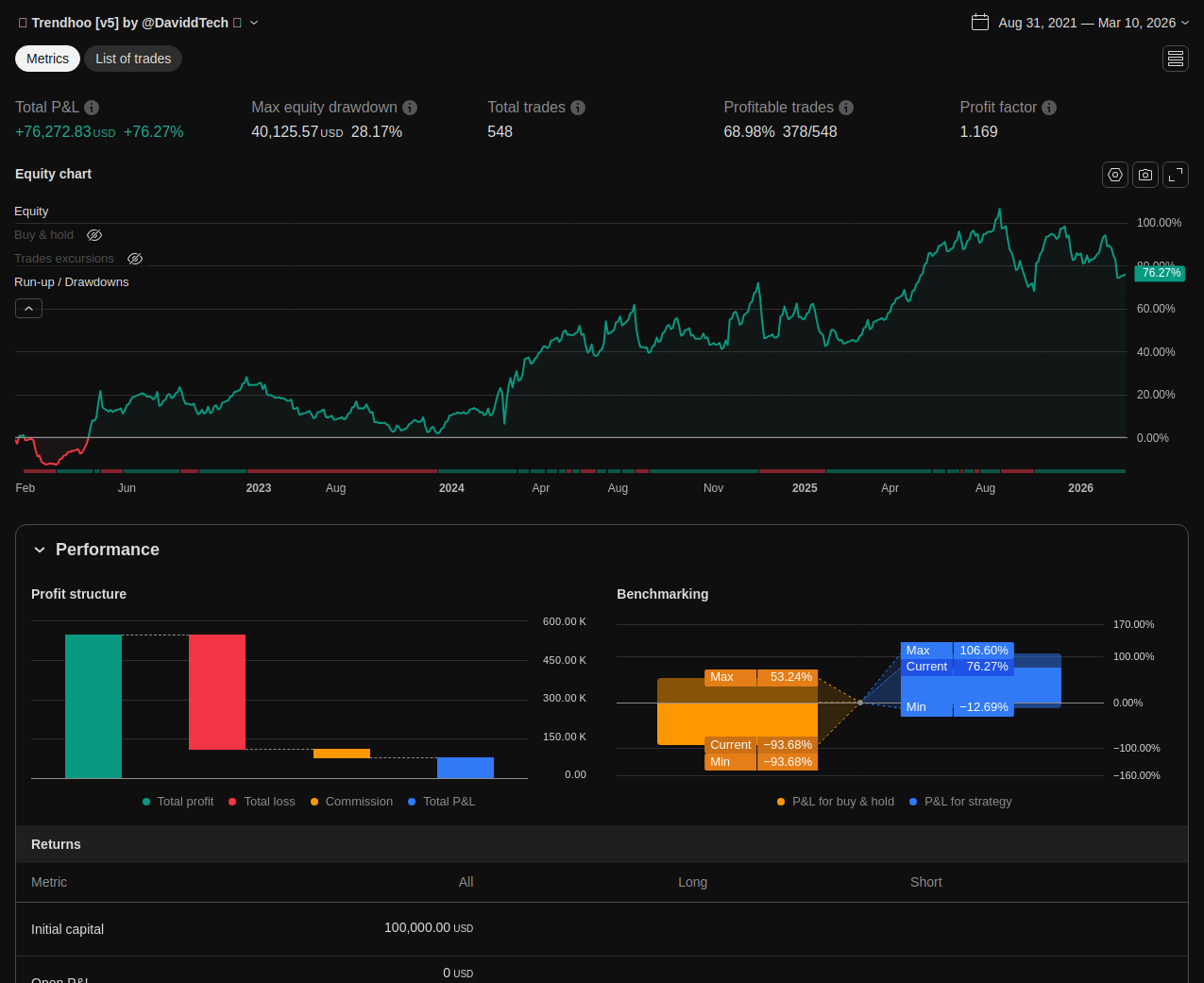Click the info icon beside Profitable trades
The image size is (1204, 983).
click(846, 108)
